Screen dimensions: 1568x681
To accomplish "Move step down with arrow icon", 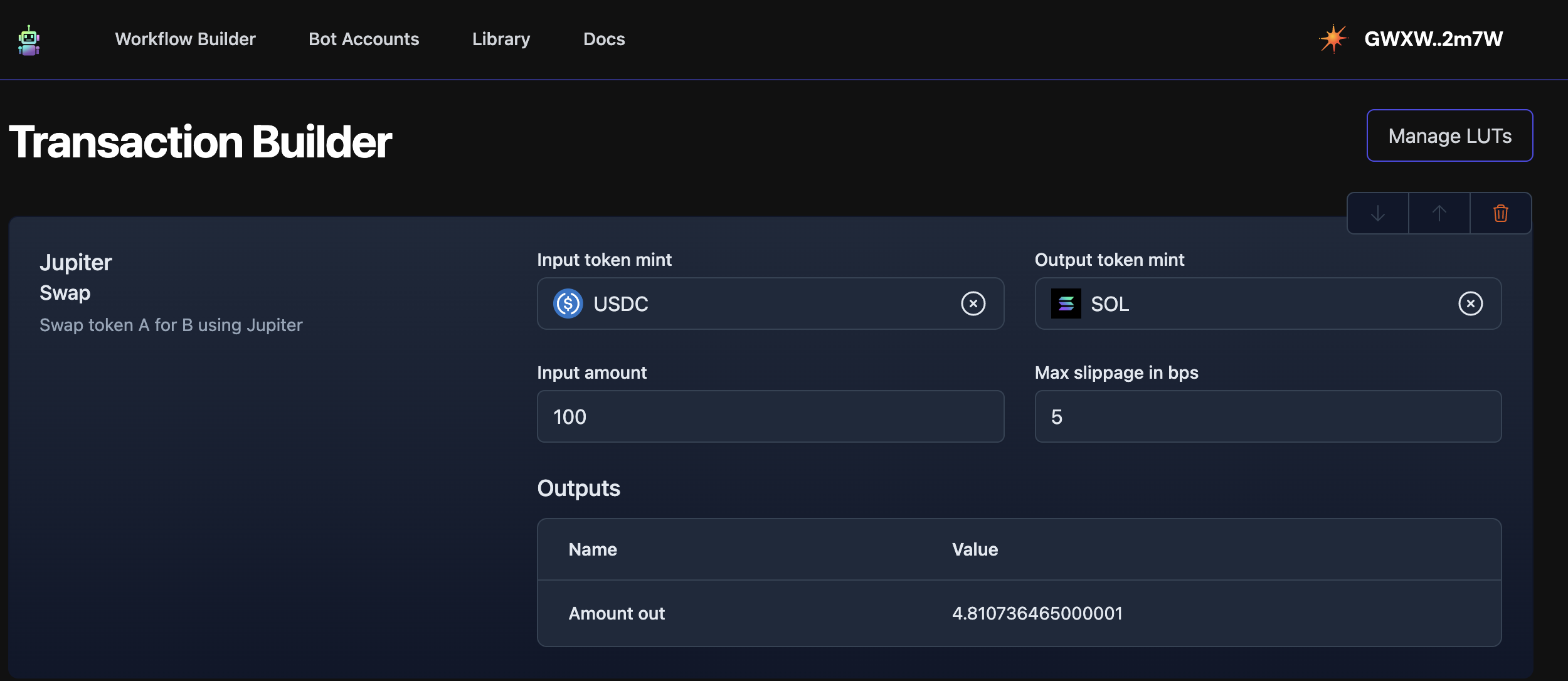I will 1377,214.
